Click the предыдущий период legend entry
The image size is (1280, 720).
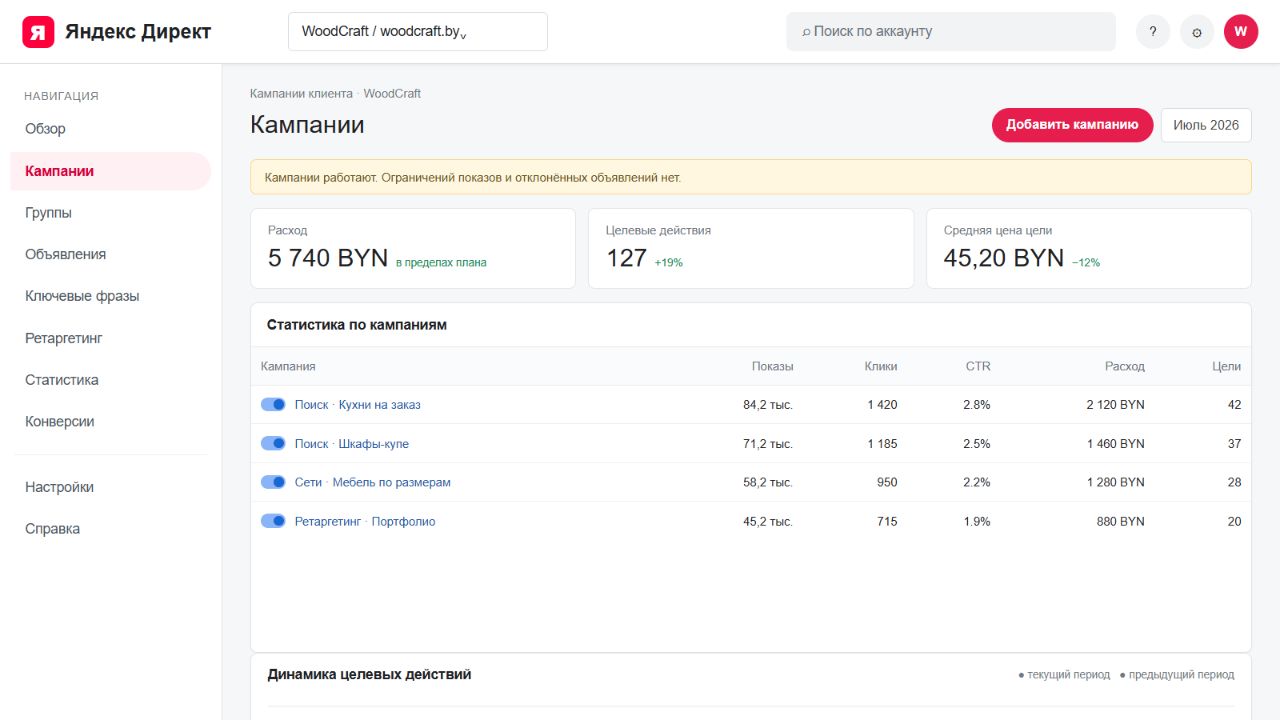(x=1177, y=675)
